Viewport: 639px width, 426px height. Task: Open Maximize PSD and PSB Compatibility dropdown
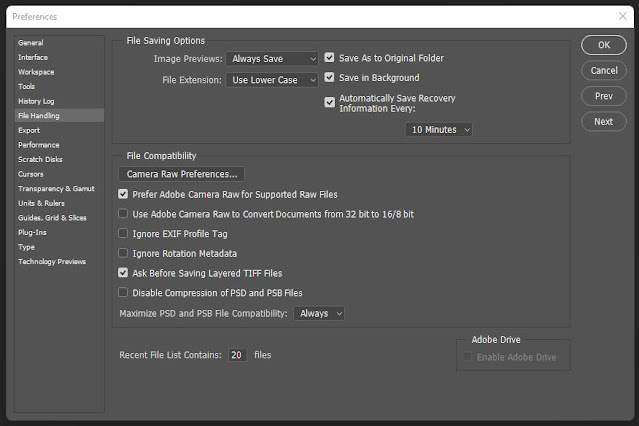point(319,313)
